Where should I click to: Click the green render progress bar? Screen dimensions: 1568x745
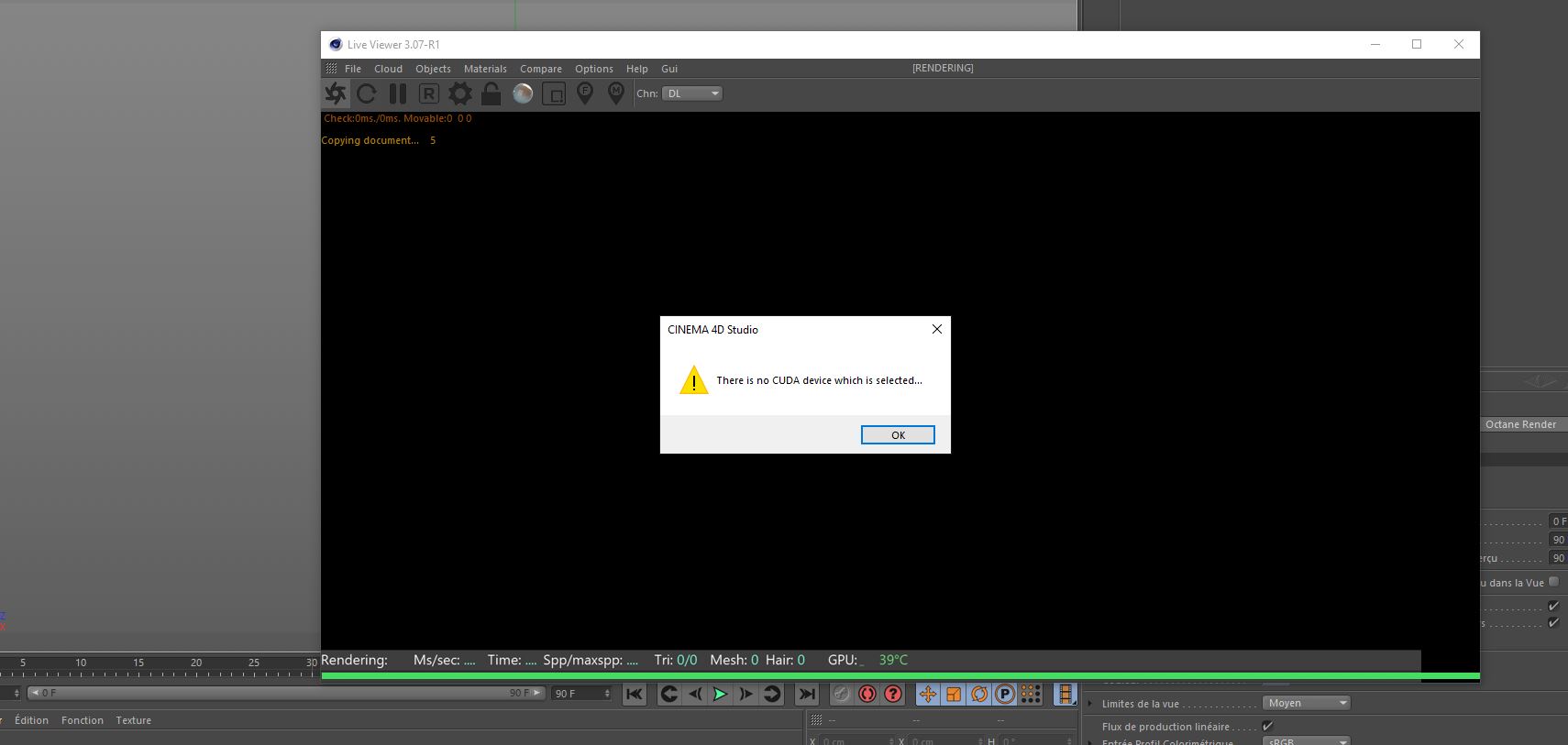point(900,676)
